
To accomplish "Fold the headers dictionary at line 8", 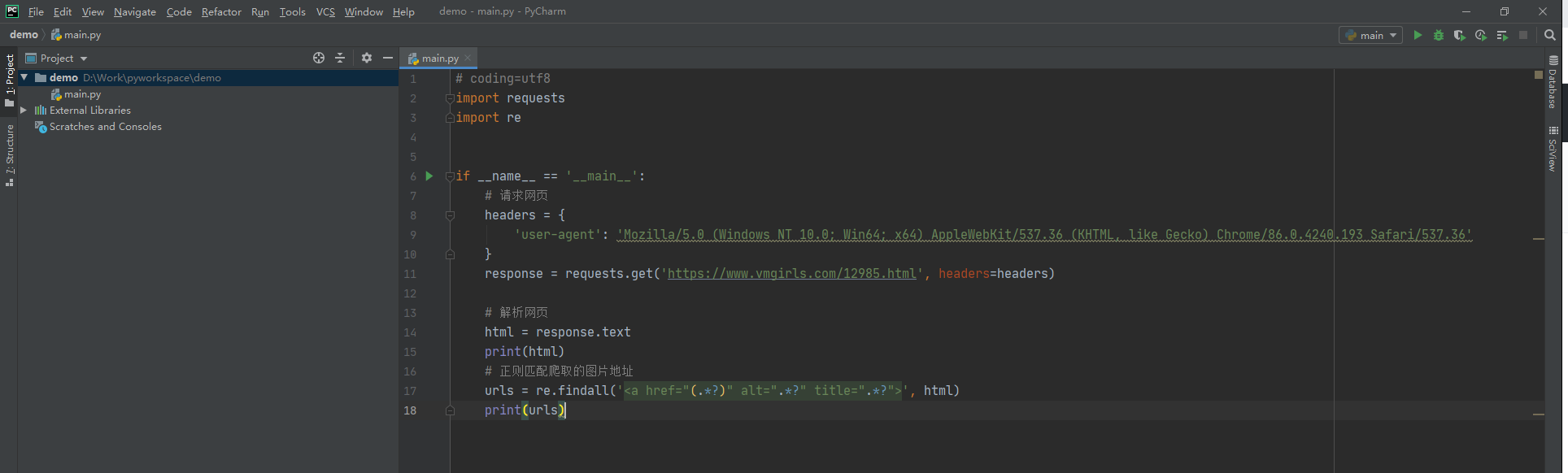I will [x=450, y=215].
